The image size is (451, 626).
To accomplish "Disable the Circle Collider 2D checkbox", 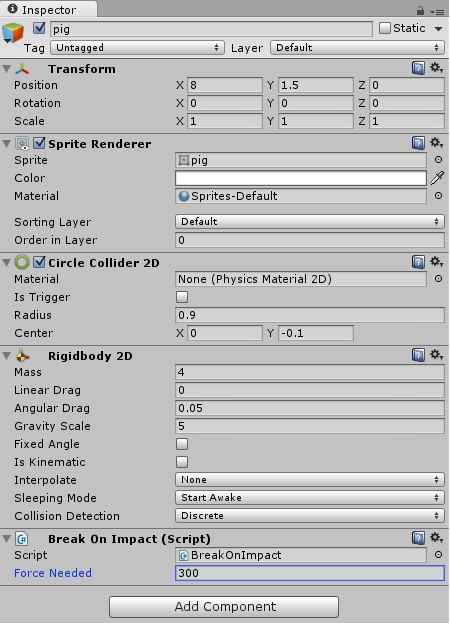I will (x=39, y=262).
